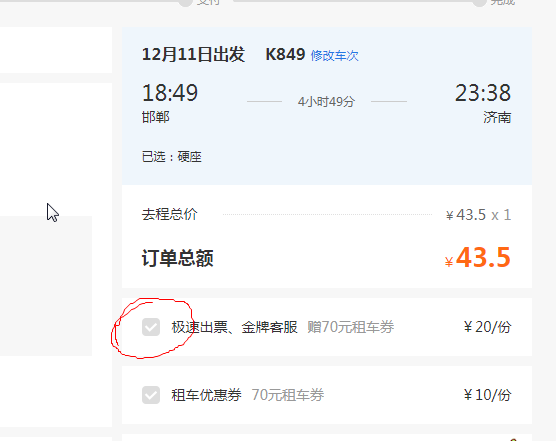Click the 支付 progress step circle
The height and width of the screenshot is (441, 556).
point(185,2)
